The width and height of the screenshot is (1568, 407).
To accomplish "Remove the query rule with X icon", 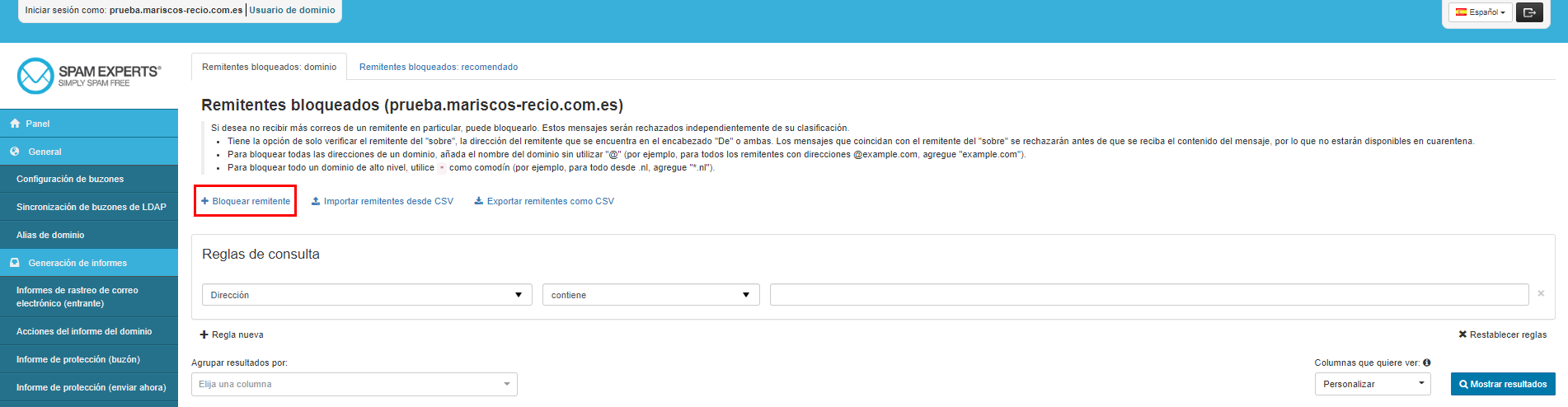I will [x=1540, y=294].
